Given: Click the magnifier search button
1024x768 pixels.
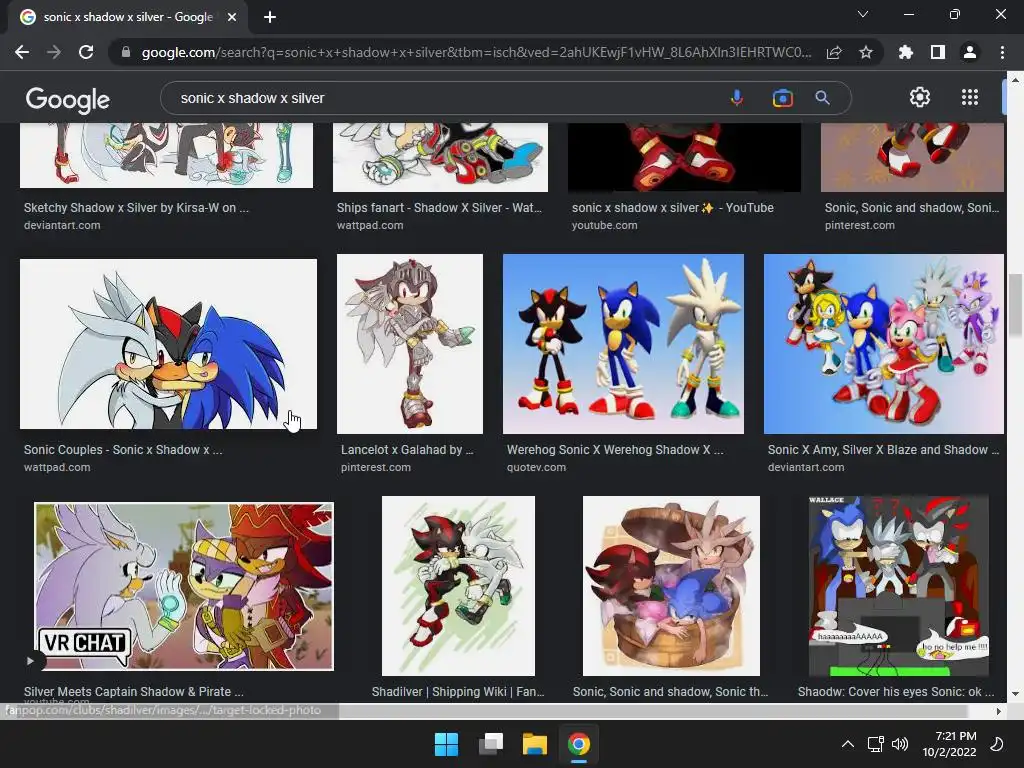Looking at the screenshot, I should (822, 98).
